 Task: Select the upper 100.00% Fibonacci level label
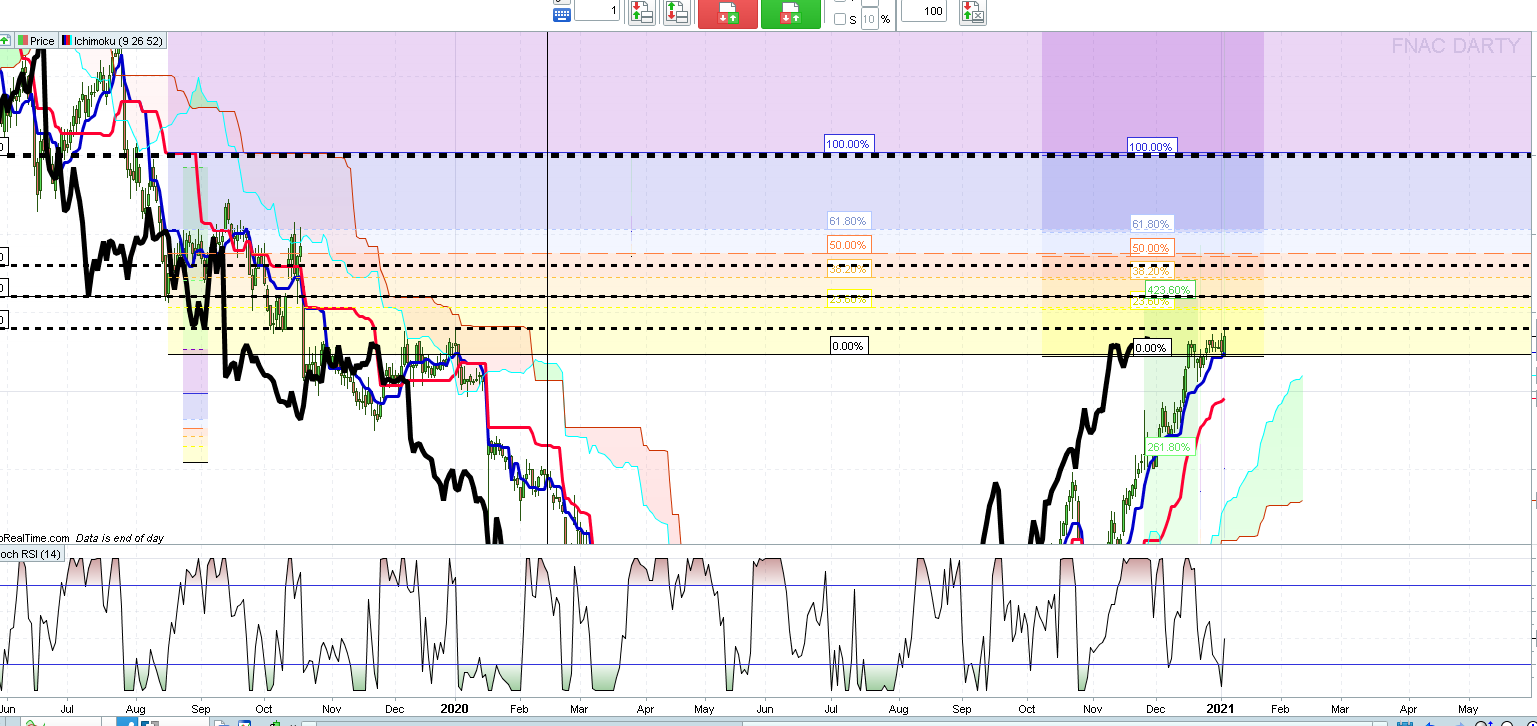[x=849, y=144]
